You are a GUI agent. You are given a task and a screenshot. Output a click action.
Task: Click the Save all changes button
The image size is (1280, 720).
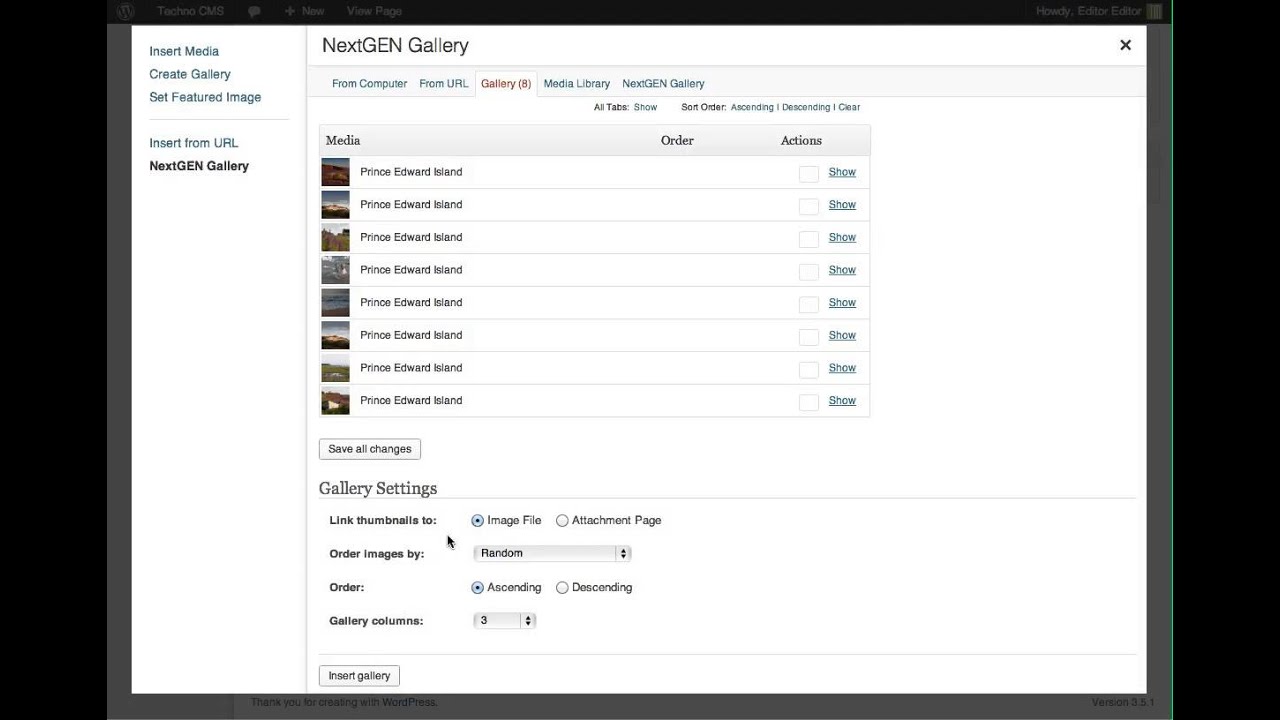point(370,449)
